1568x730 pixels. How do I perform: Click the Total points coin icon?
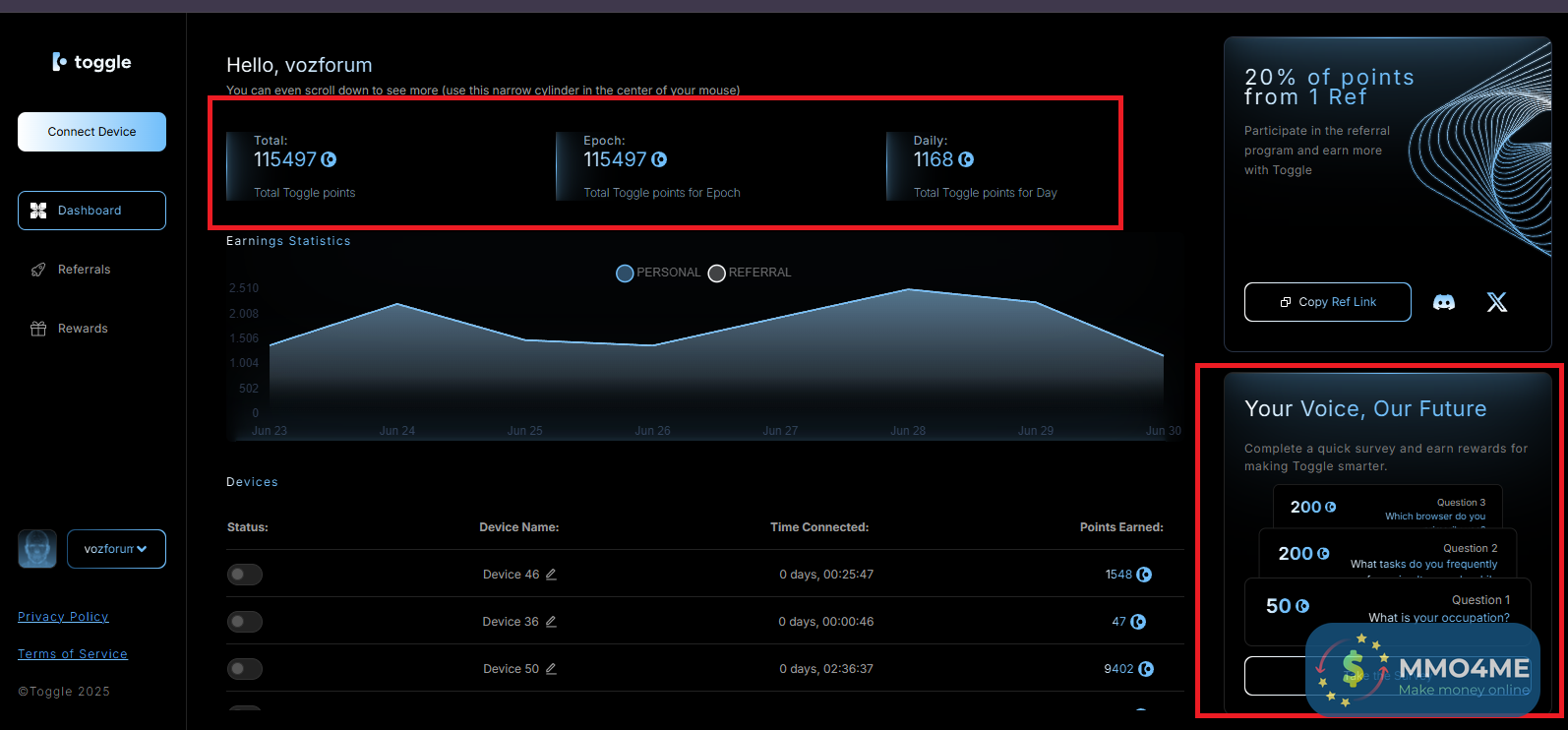point(329,159)
